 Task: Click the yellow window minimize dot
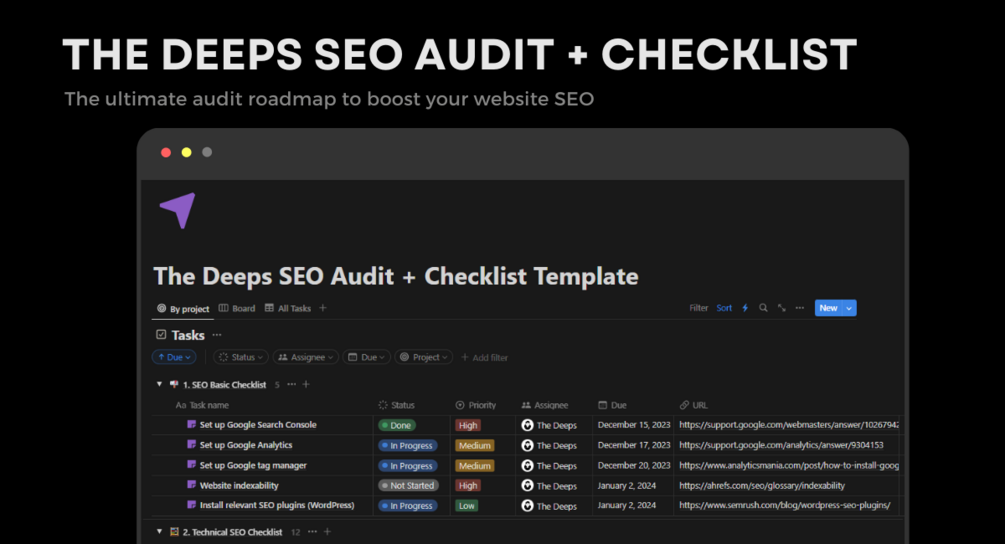[187, 152]
